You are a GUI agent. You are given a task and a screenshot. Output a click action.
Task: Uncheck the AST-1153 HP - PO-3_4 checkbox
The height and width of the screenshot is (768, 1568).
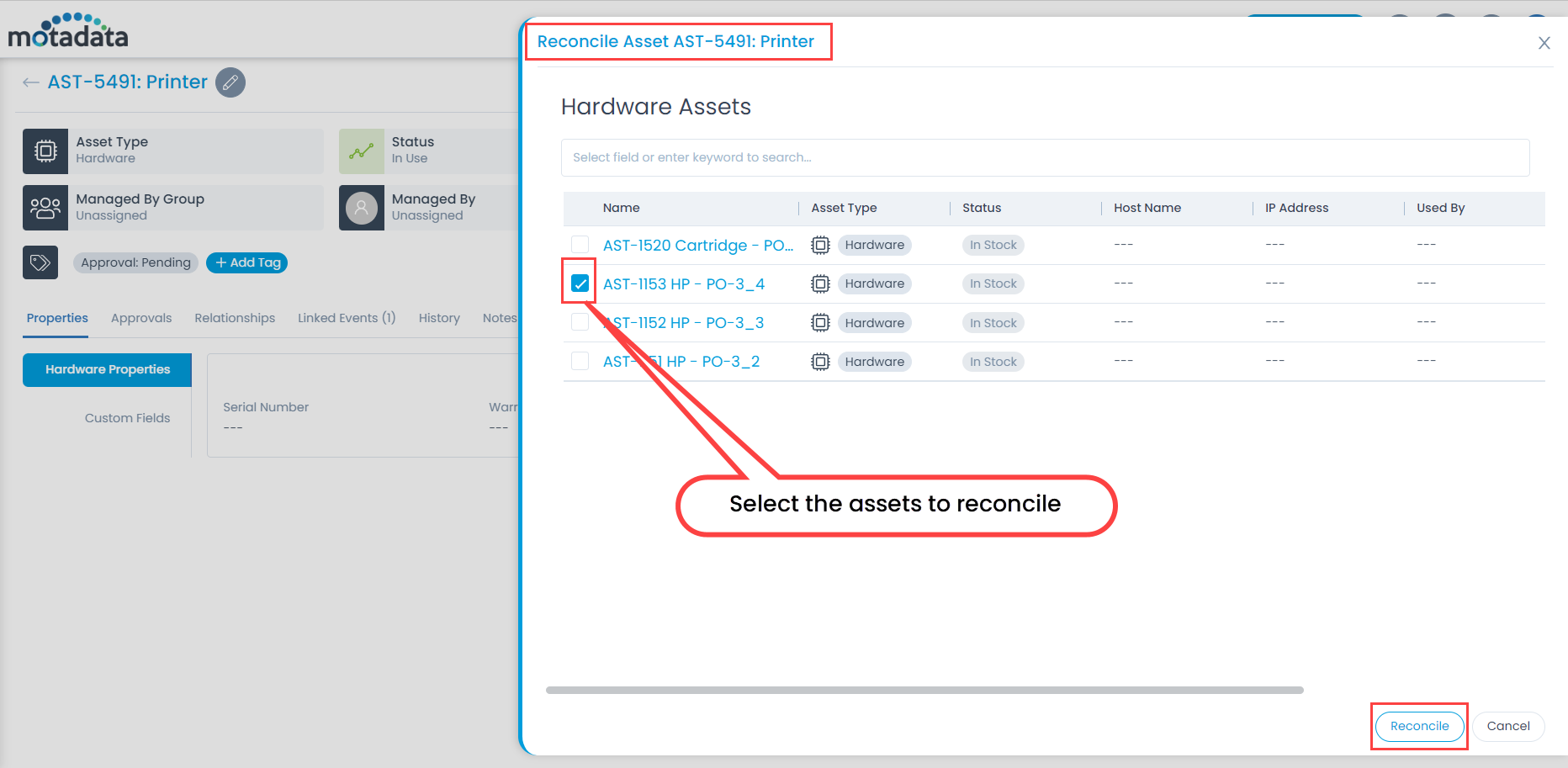pyautogui.click(x=579, y=283)
